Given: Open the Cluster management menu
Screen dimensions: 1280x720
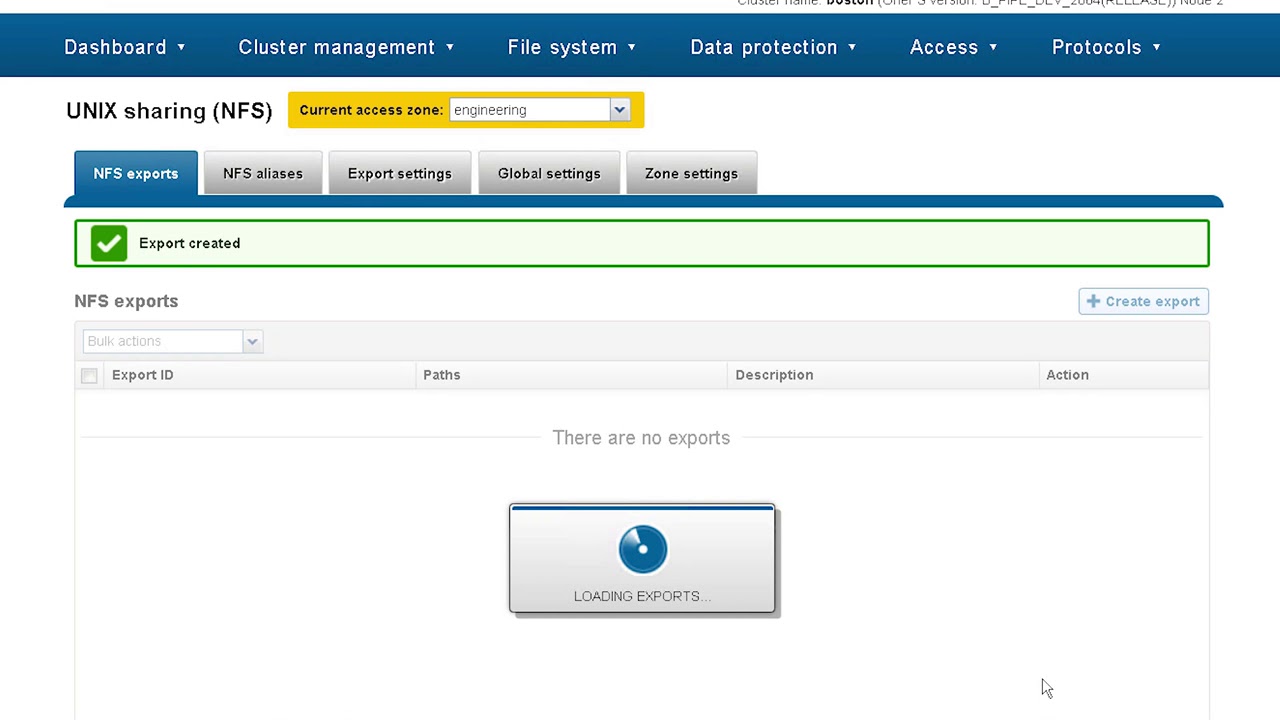Looking at the screenshot, I should 346,47.
